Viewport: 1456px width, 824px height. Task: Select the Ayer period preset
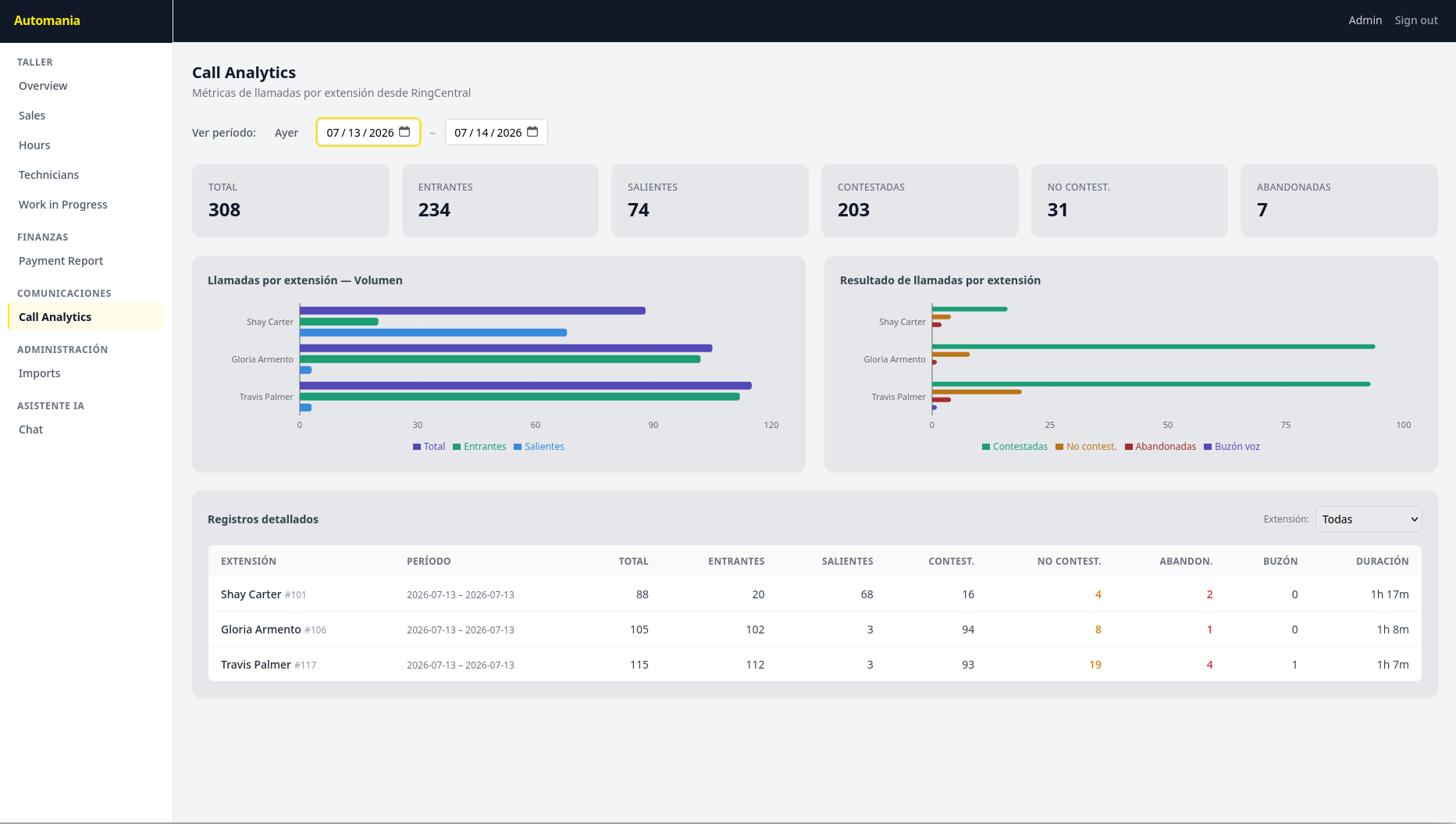287,133
